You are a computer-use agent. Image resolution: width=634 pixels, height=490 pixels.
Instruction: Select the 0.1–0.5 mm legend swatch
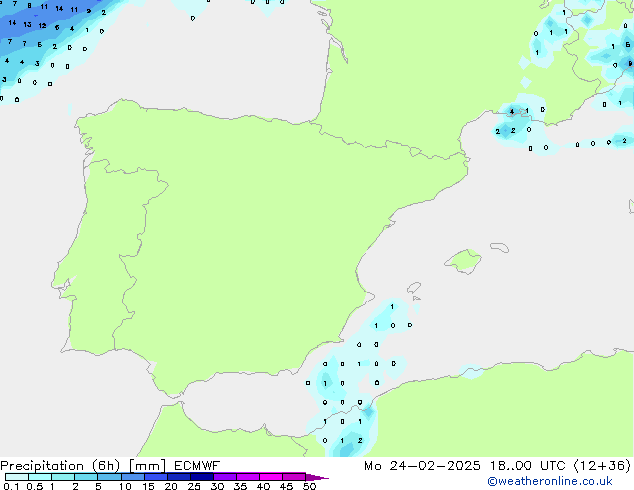[x=17, y=477]
